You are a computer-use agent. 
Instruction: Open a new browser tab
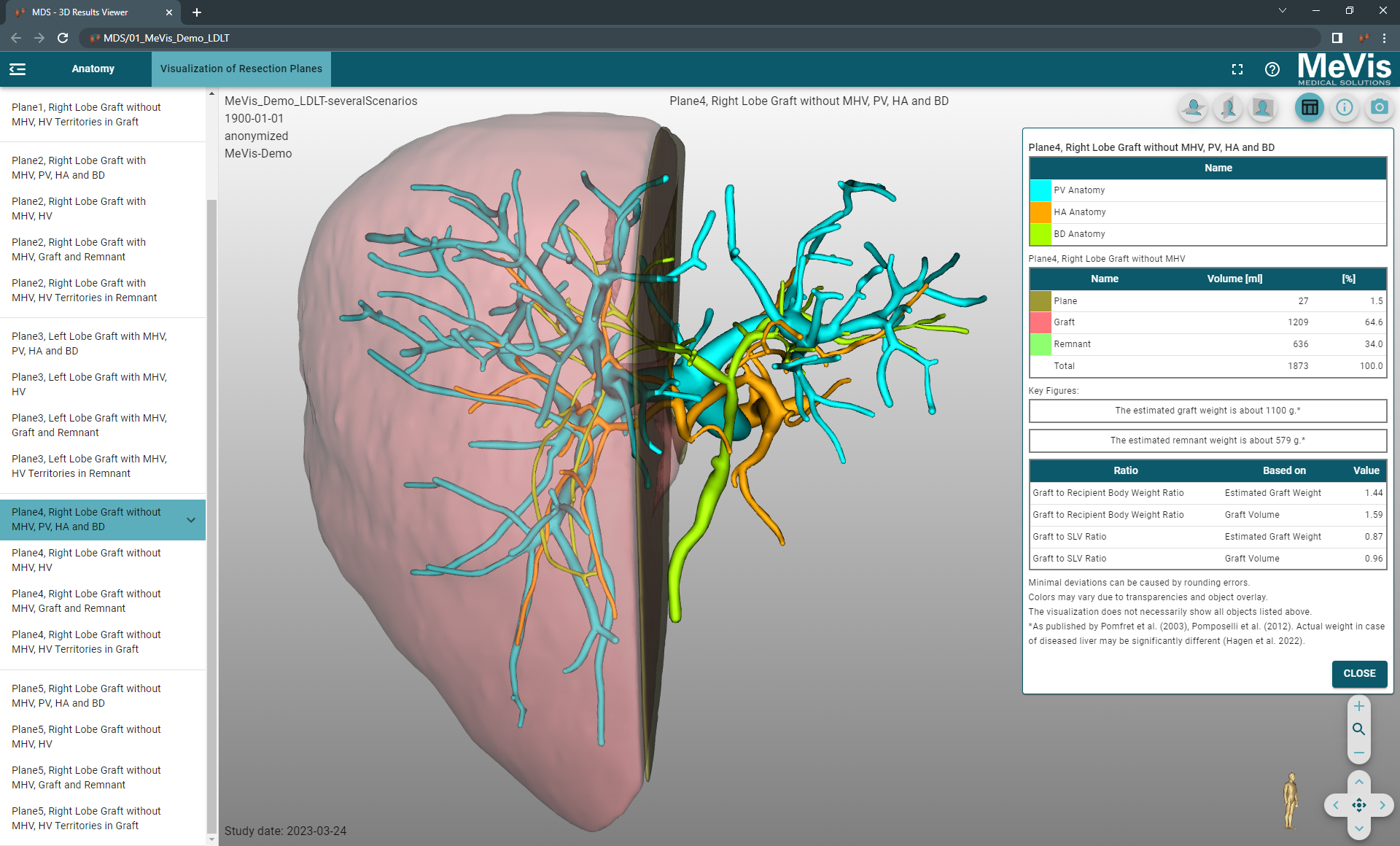(x=197, y=12)
